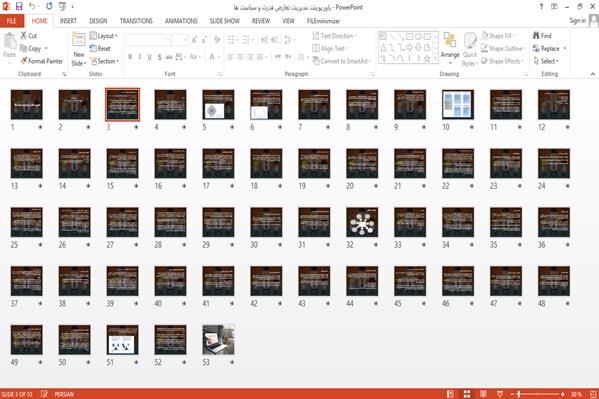Screen dimensions: 599x399
Task: Switch to the INSERT tab
Action: [68, 21]
